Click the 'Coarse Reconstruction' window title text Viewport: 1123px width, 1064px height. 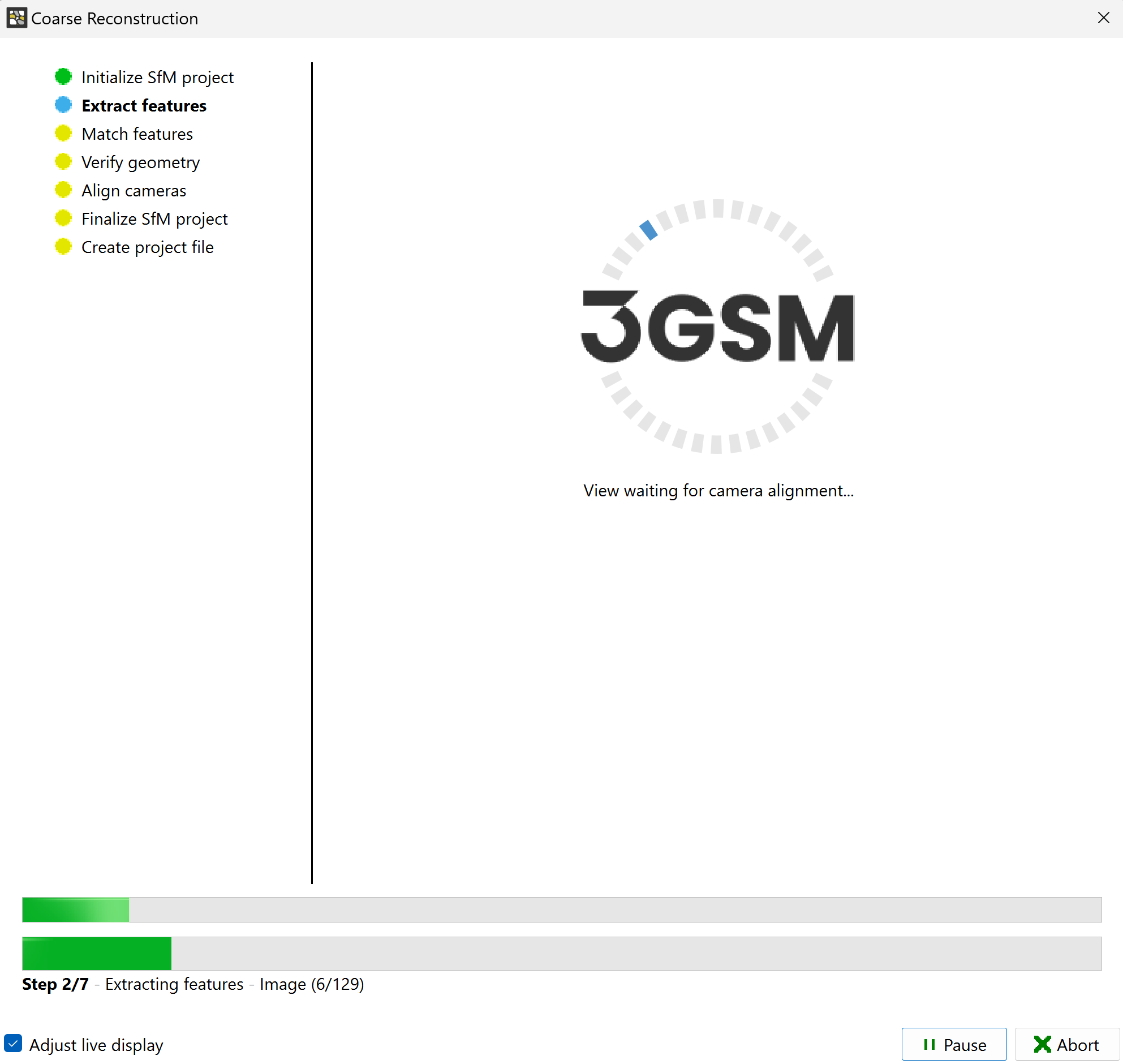coord(114,19)
